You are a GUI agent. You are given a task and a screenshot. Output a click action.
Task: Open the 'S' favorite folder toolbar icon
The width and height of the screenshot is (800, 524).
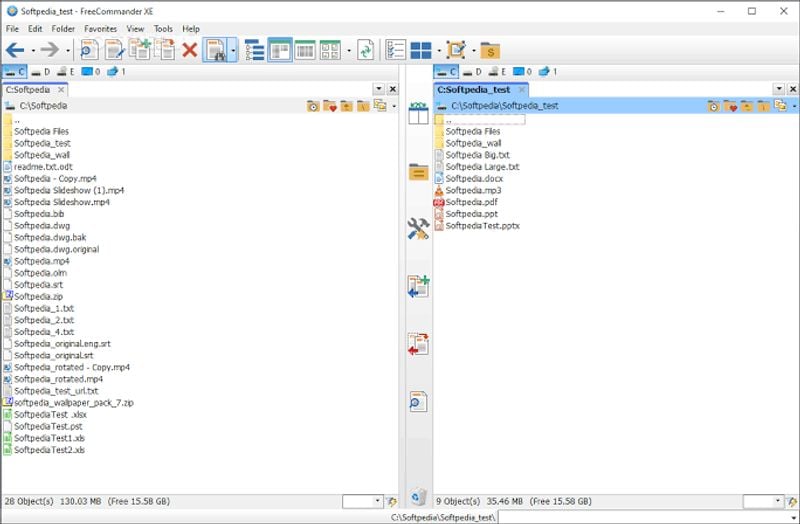pos(490,51)
